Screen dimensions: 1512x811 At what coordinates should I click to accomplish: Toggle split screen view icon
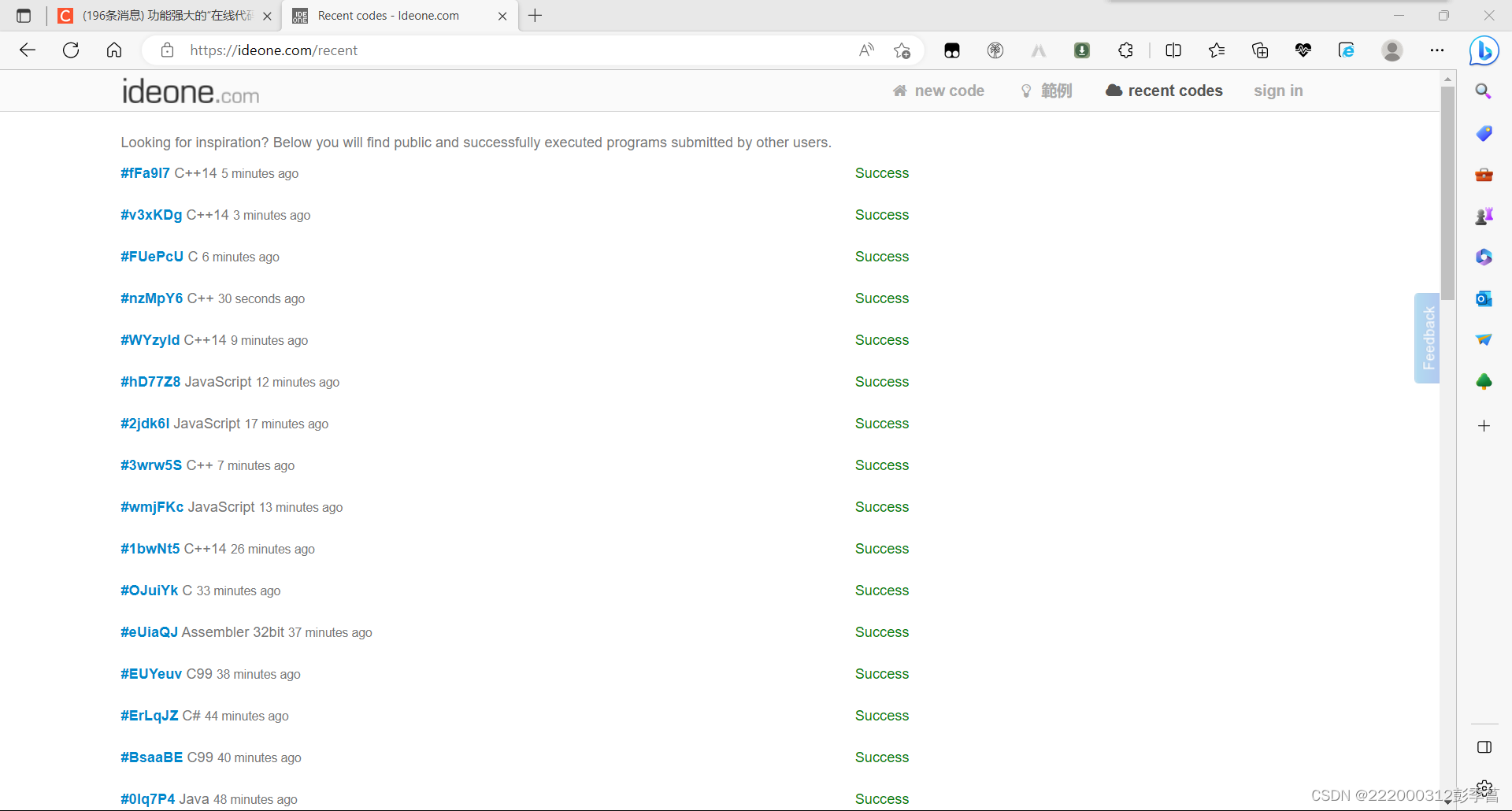1173,50
